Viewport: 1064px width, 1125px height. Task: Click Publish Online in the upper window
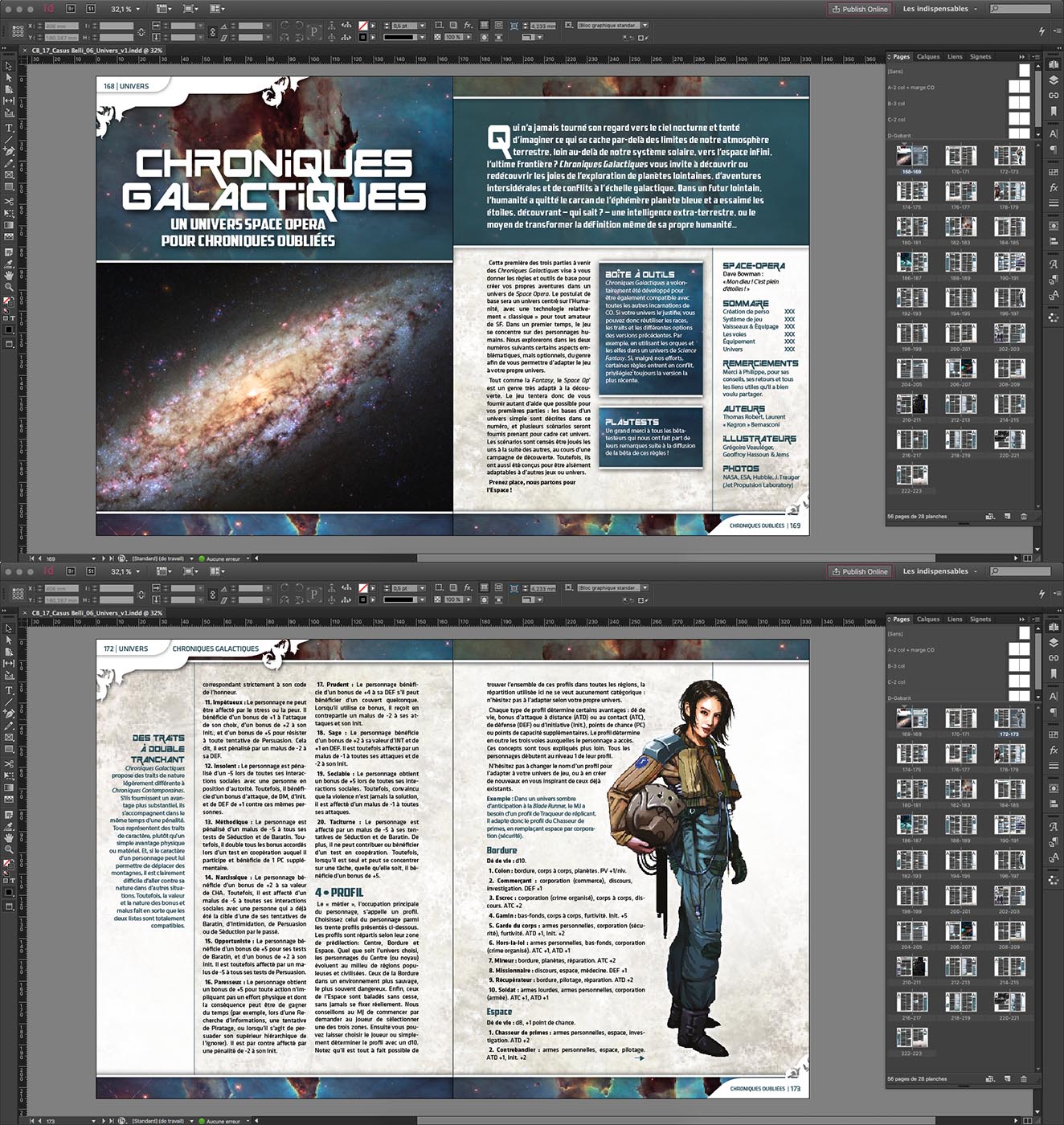pos(859,9)
